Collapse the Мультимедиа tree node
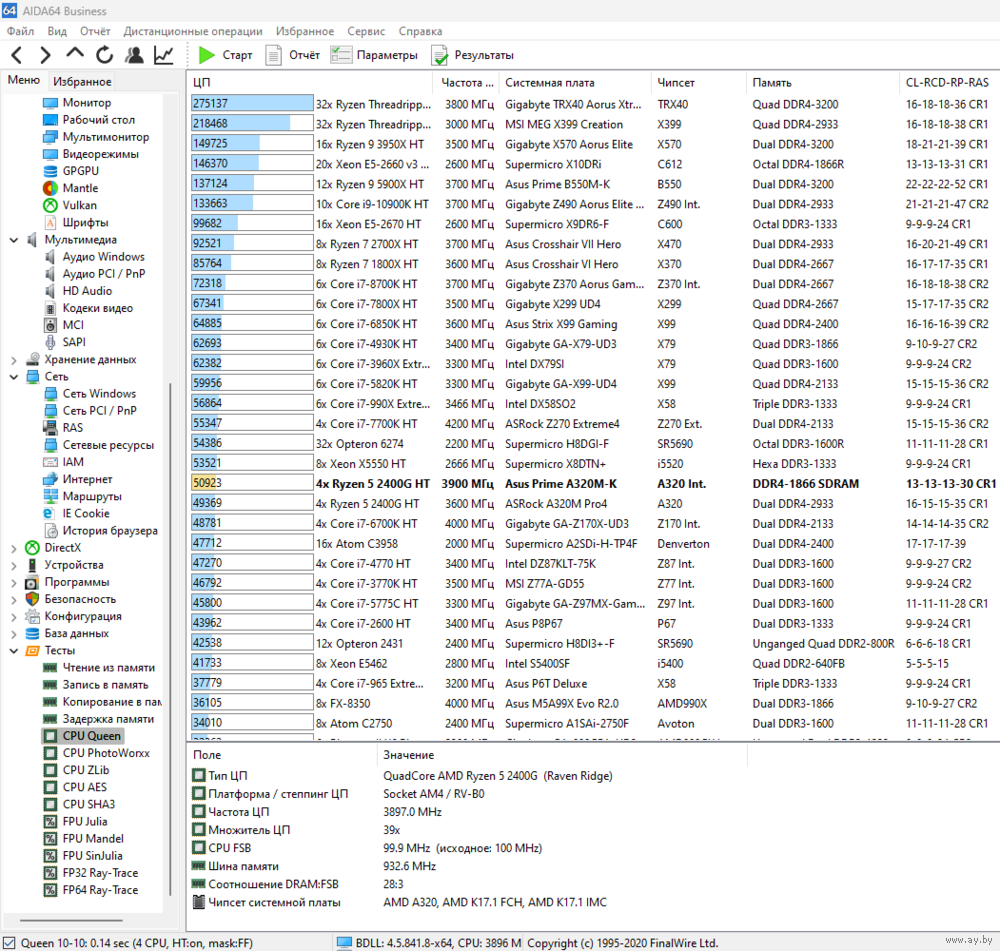 click(x=13, y=240)
